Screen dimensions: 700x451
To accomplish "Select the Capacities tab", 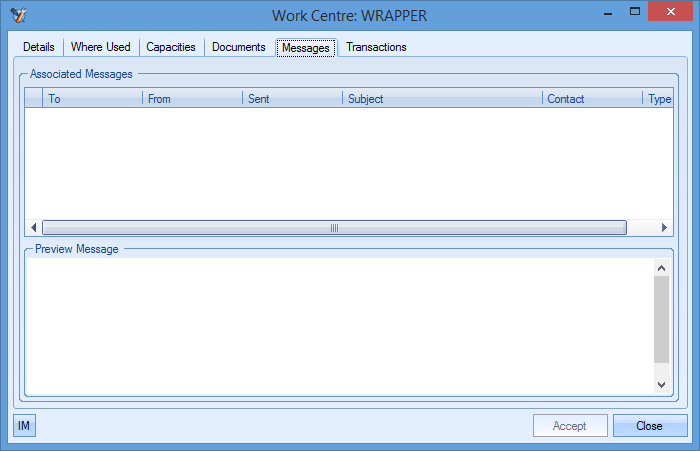I will 171,47.
